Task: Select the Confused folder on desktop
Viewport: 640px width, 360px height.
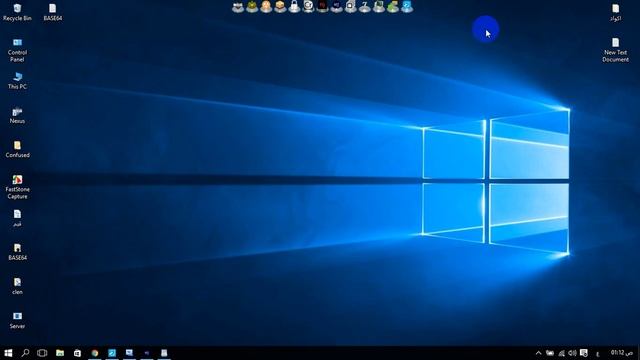Action: (17, 149)
